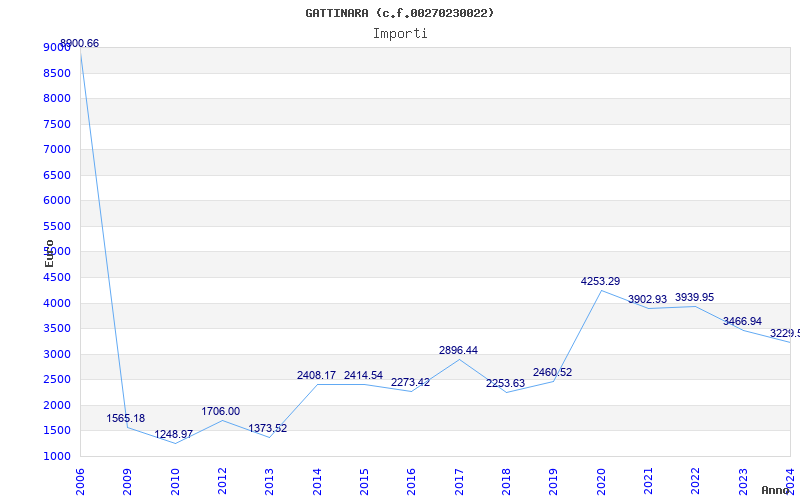Screen dimensions: 800x500
Task: Click the x-axis year 2018
Action: click(506, 482)
